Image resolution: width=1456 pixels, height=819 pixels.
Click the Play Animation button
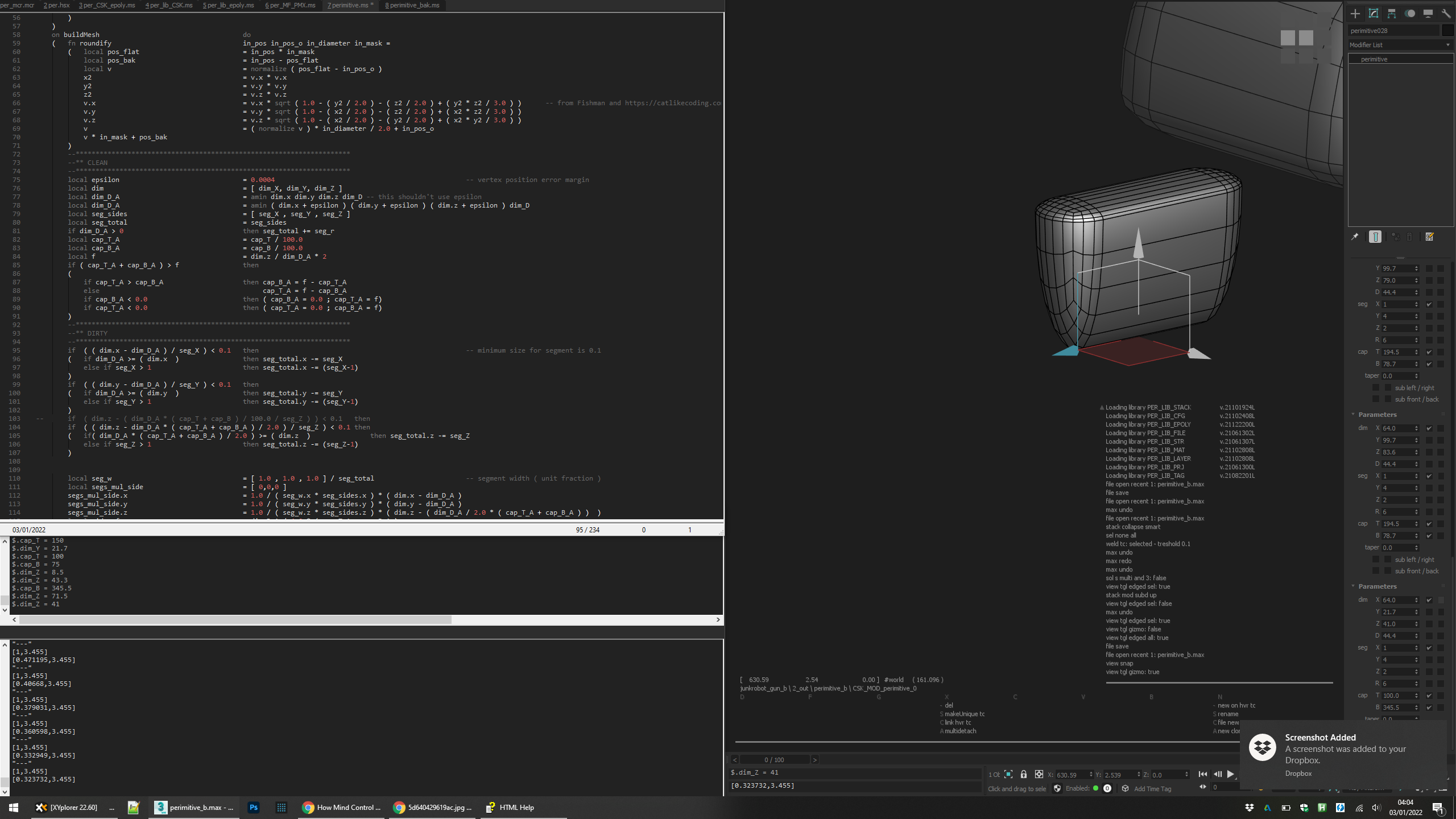(x=1230, y=774)
